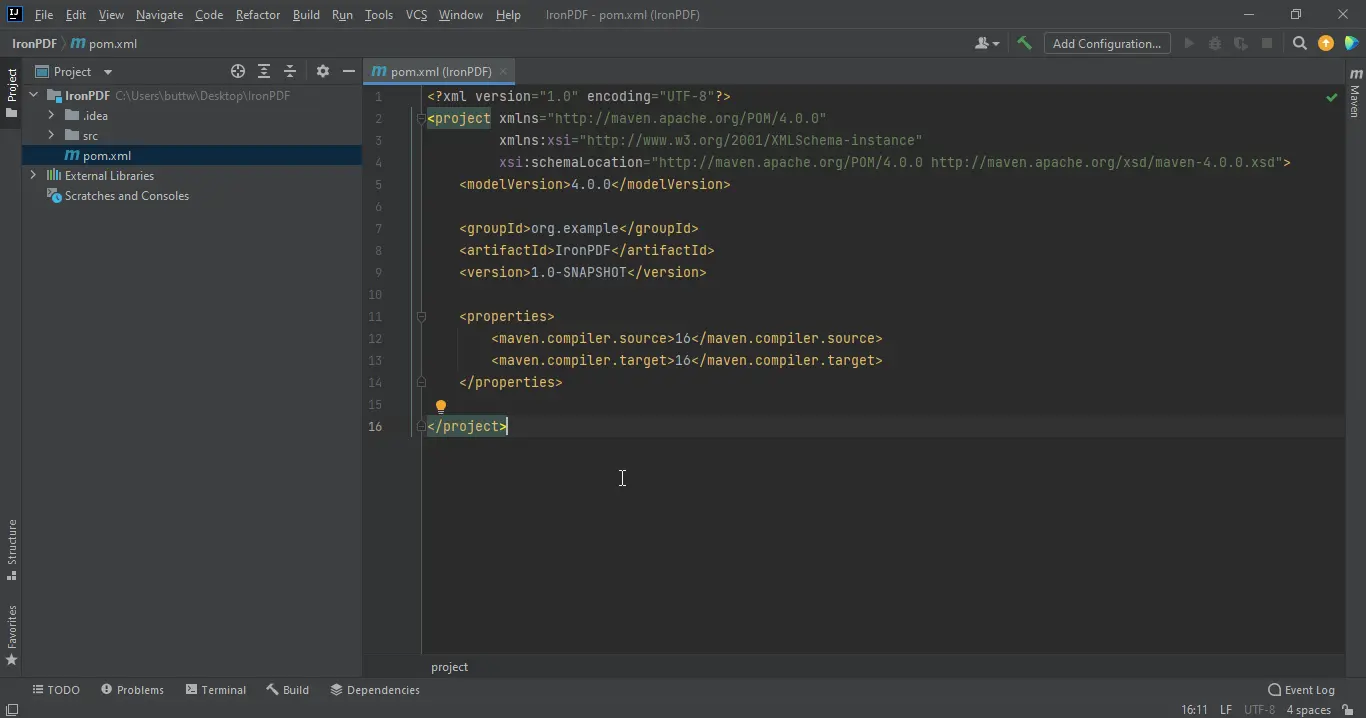Open the VCS menu
The height and width of the screenshot is (718, 1366).
pos(416,15)
